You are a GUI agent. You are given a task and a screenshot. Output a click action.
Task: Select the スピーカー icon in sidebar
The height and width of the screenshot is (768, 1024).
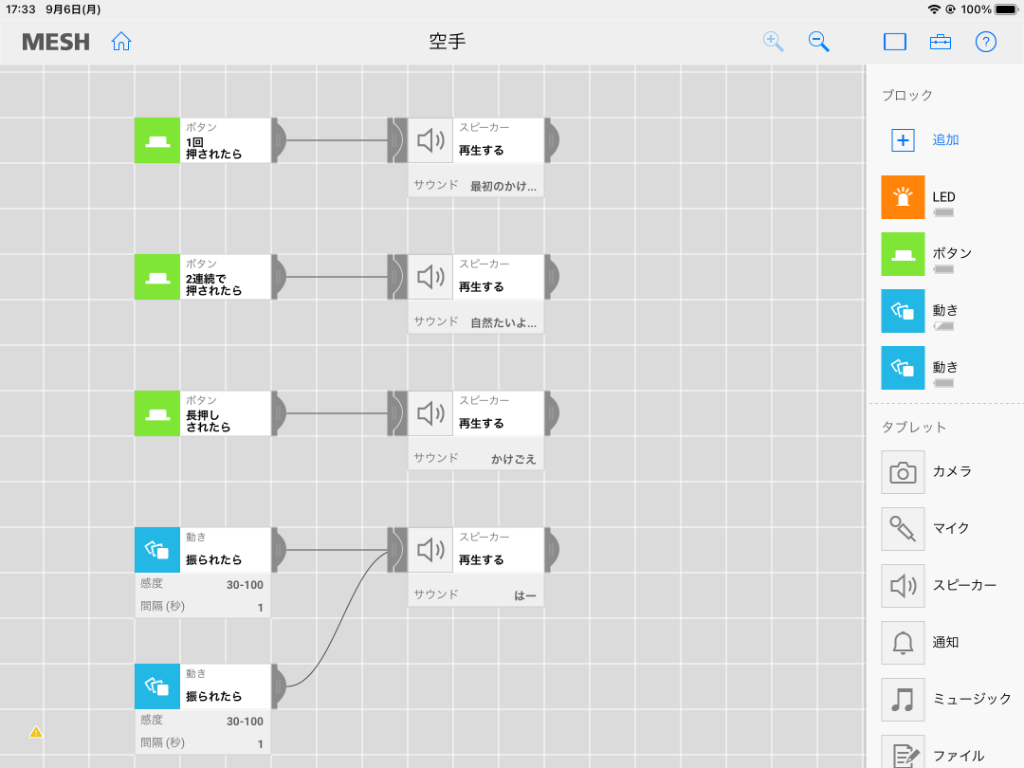[x=903, y=586]
